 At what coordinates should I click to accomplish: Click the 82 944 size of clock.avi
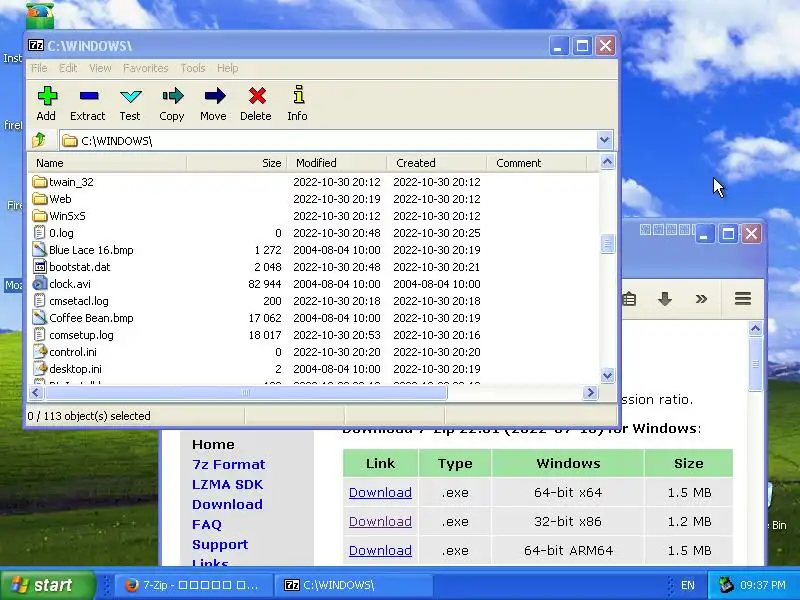click(264, 284)
